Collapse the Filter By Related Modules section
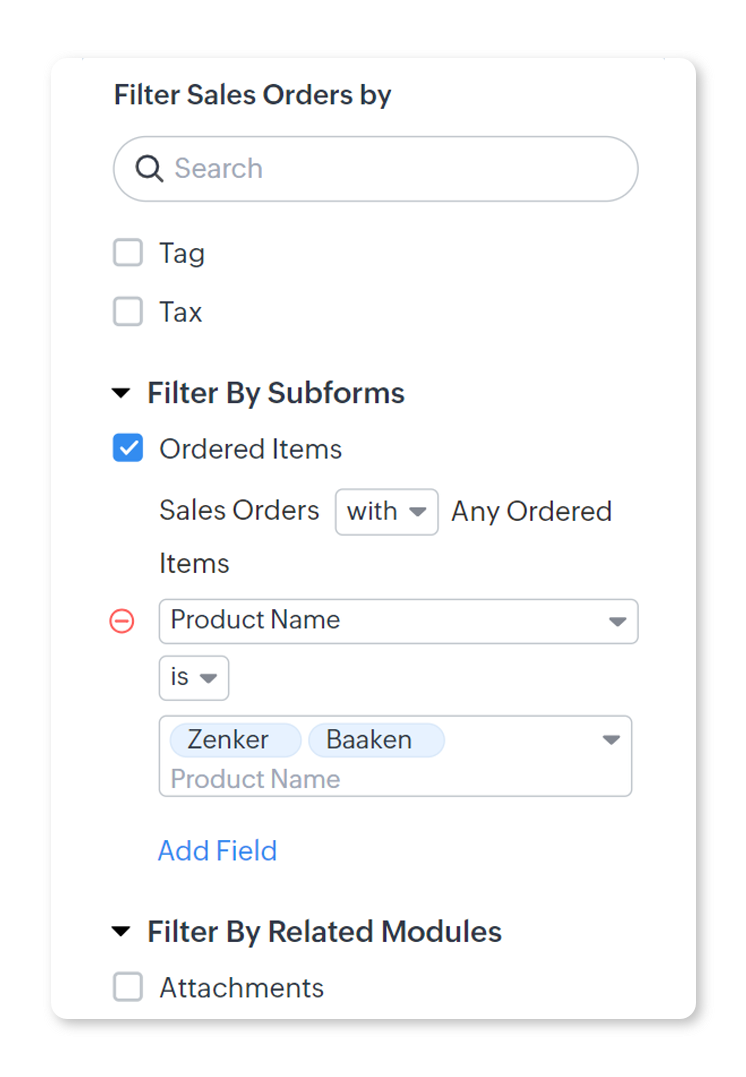The height and width of the screenshot is (1077, 746). pyautogui.click(x=121, y=932)
